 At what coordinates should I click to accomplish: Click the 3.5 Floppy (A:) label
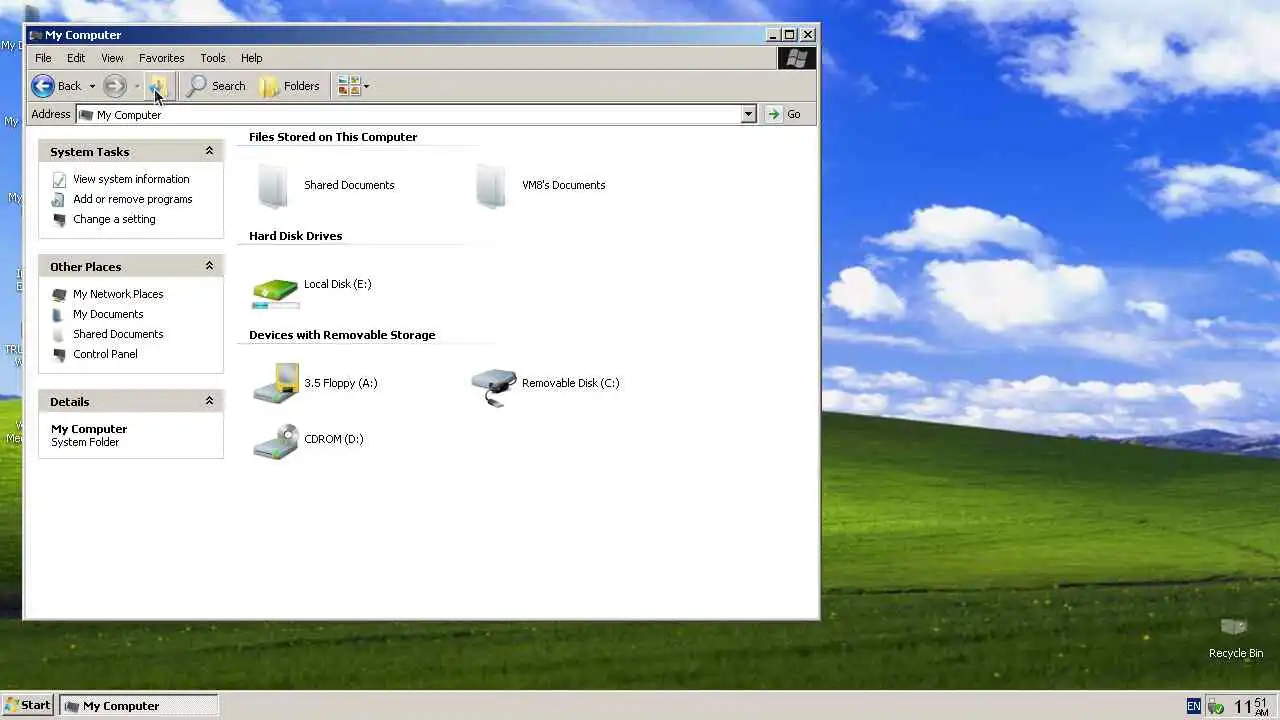(340, 383)
